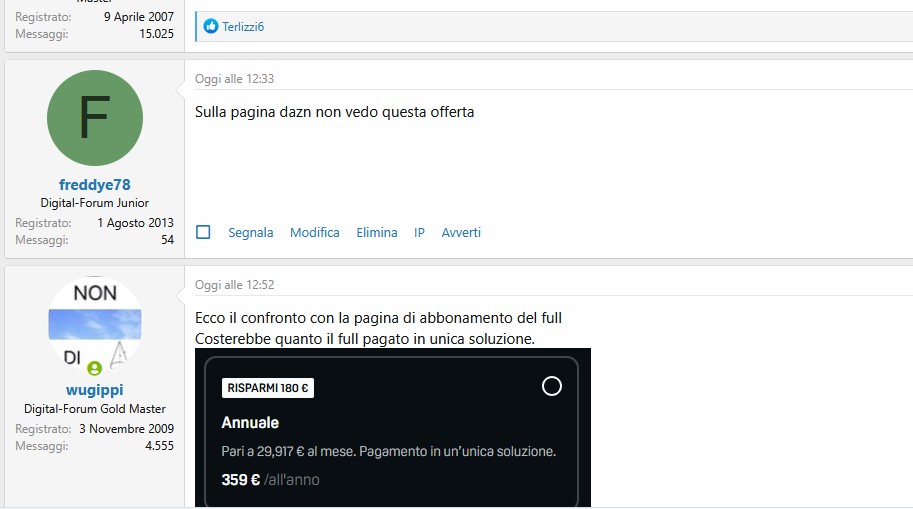Open Terlizzi6 user profile link

[x=243, y=27]
